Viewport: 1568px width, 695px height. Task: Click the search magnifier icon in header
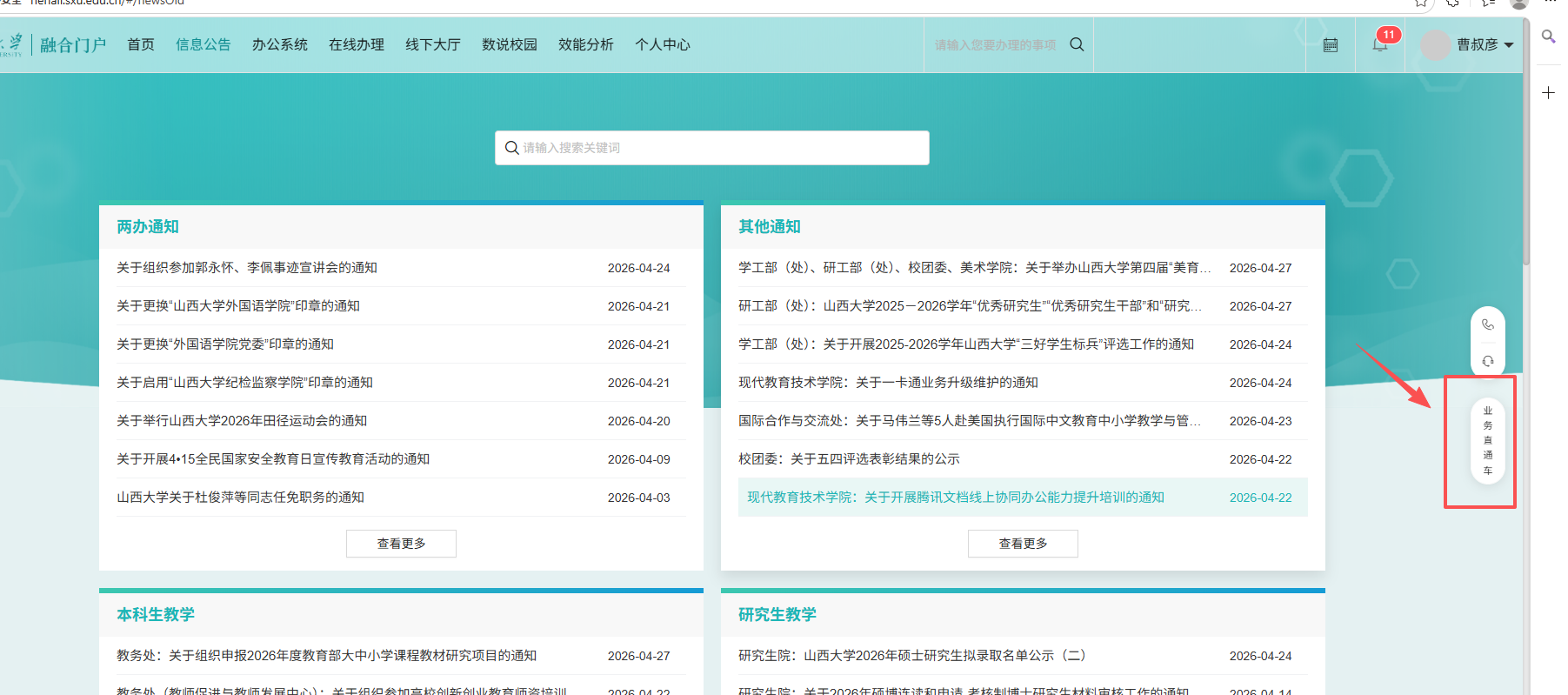(x=1077, y=44)
